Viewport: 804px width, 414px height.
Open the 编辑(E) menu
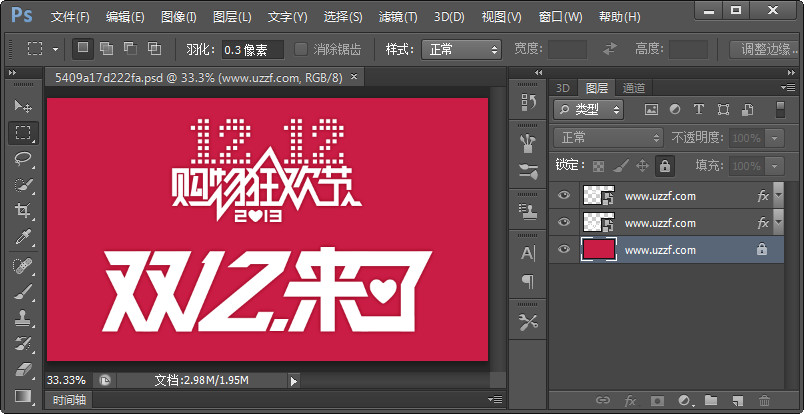[x=125, y=17]
